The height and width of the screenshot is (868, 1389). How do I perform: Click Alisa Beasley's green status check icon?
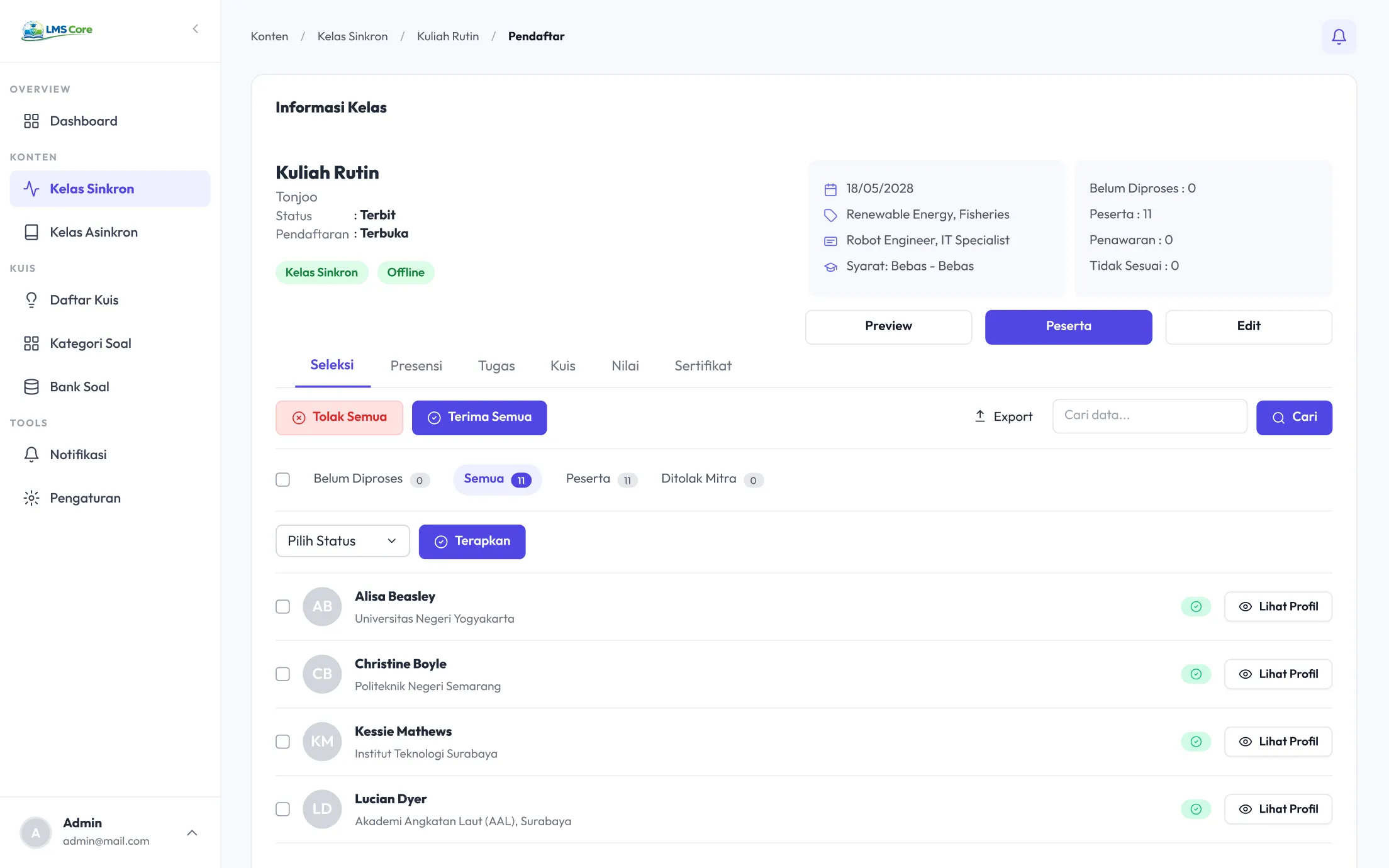pyautogui.click(x=1196, y=606)
